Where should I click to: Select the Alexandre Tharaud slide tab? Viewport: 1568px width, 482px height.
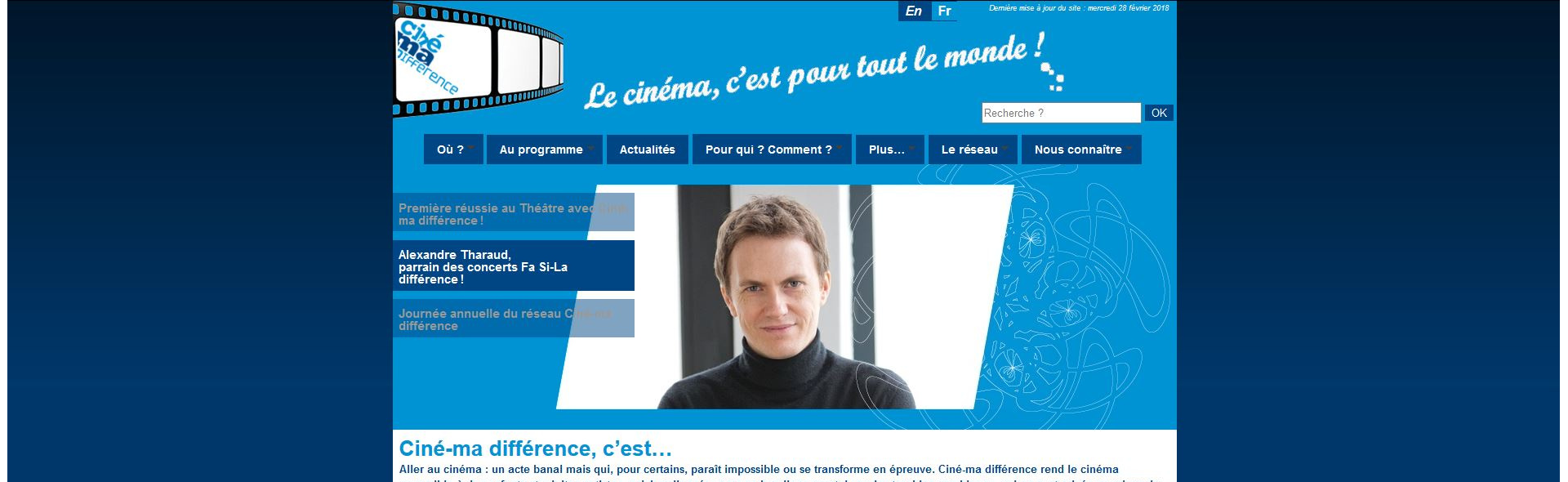514,266
